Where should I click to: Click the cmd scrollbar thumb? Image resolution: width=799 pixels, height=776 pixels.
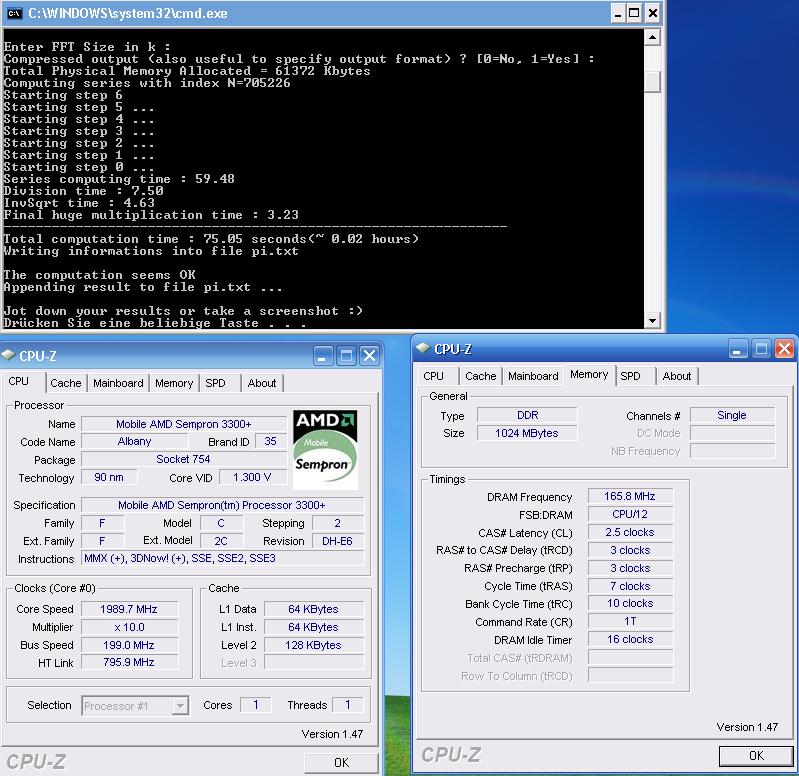click(x=652, y=82)
